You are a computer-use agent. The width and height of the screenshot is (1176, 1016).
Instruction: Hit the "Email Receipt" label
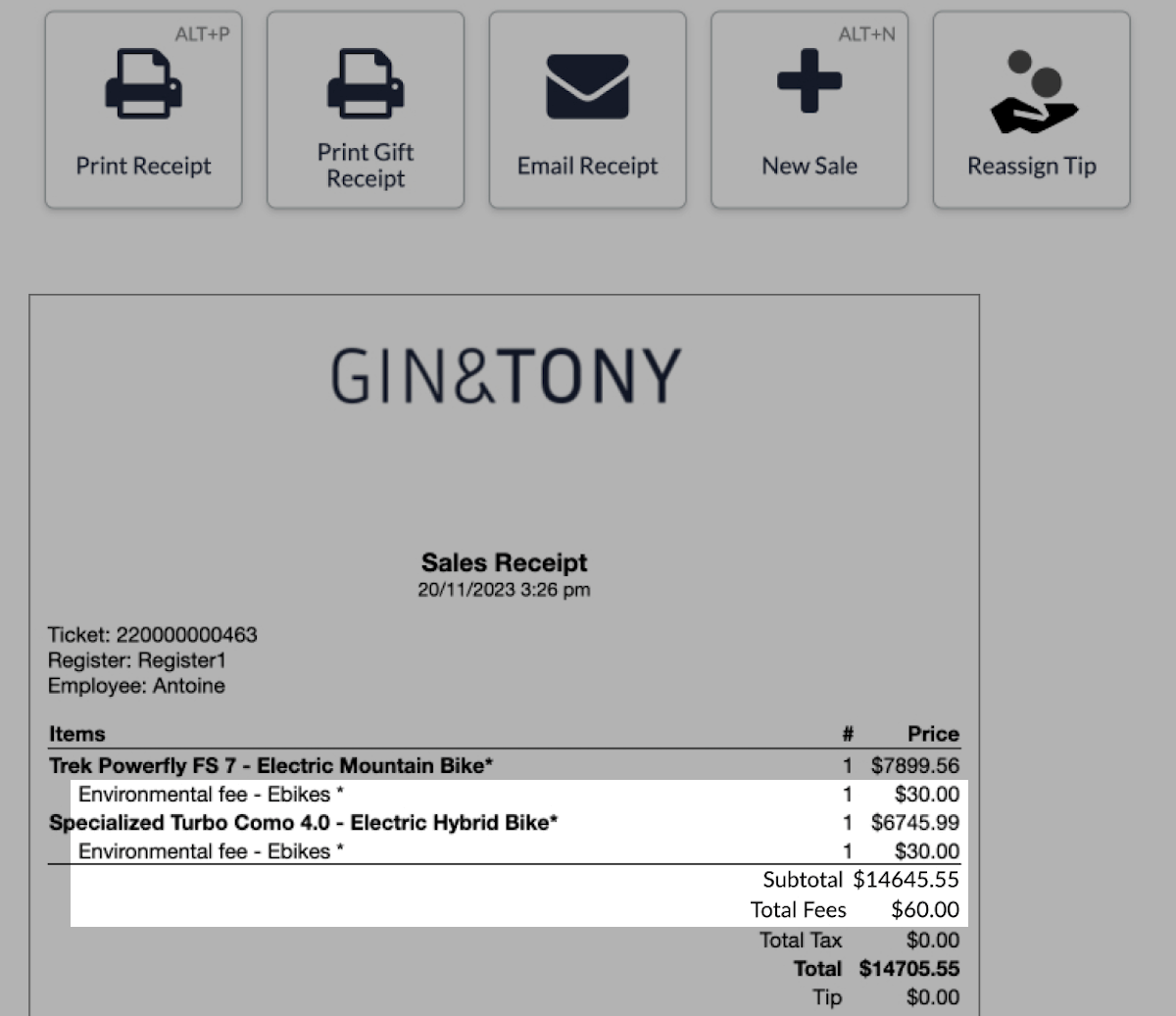click(x=587, y=166)
